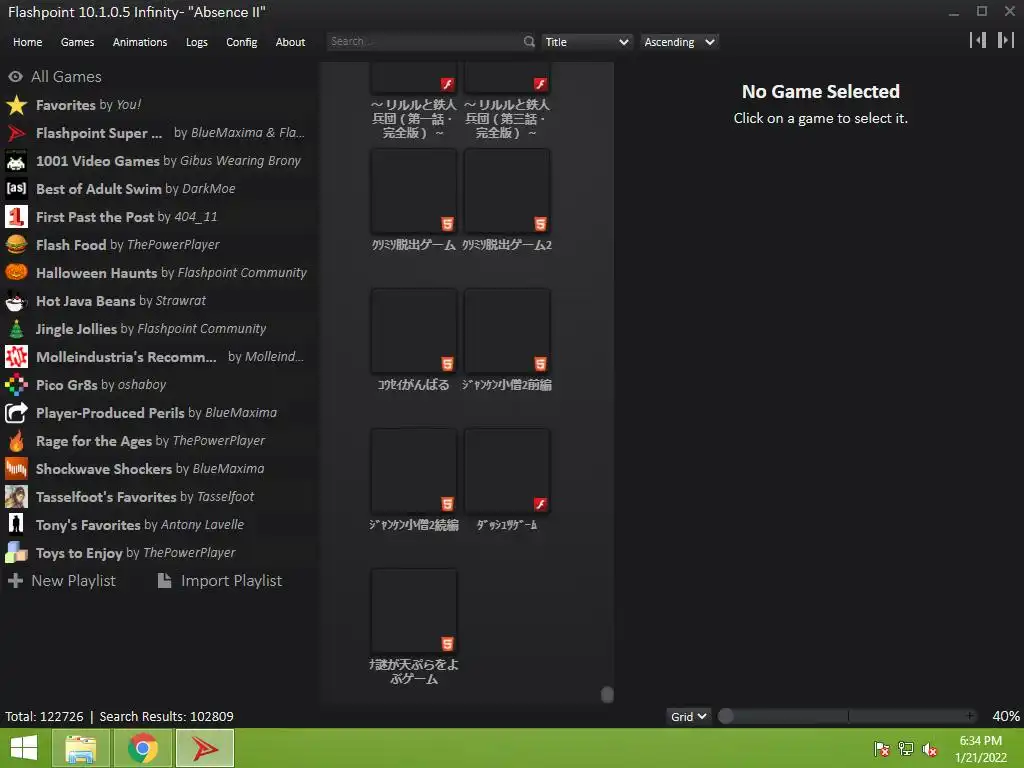1024x768 pixels.
Task: Click the game list vertical scrollbar thumb
Action: 607,694
